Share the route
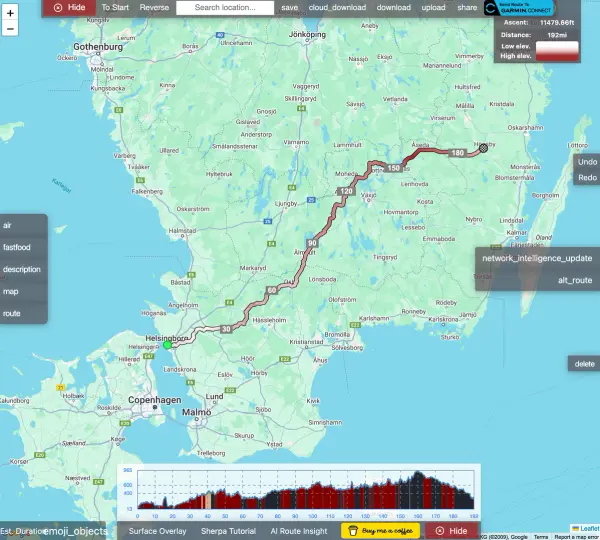 467,7
